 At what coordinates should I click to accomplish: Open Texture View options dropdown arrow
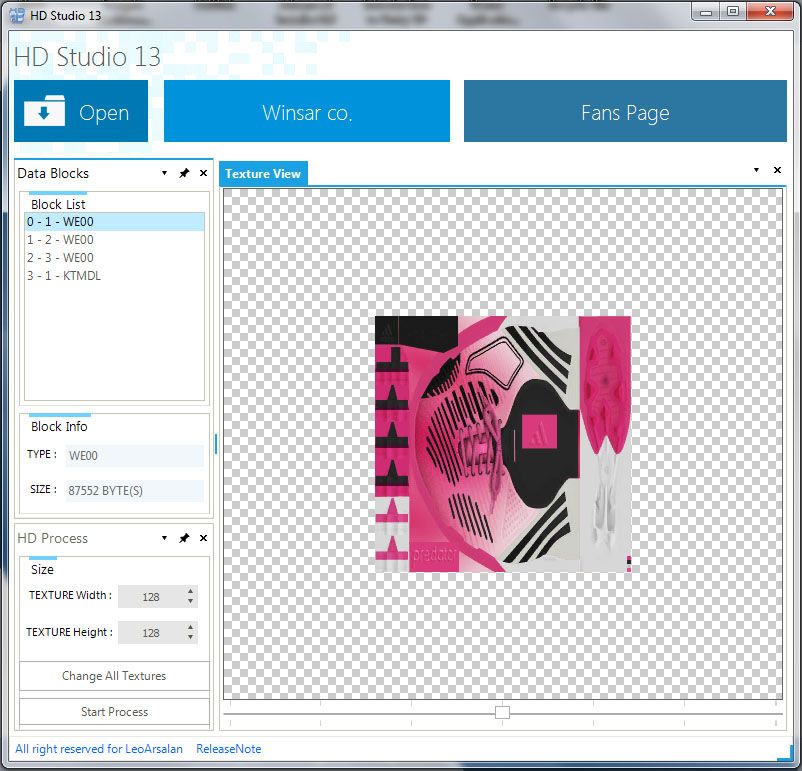[756, 171]
